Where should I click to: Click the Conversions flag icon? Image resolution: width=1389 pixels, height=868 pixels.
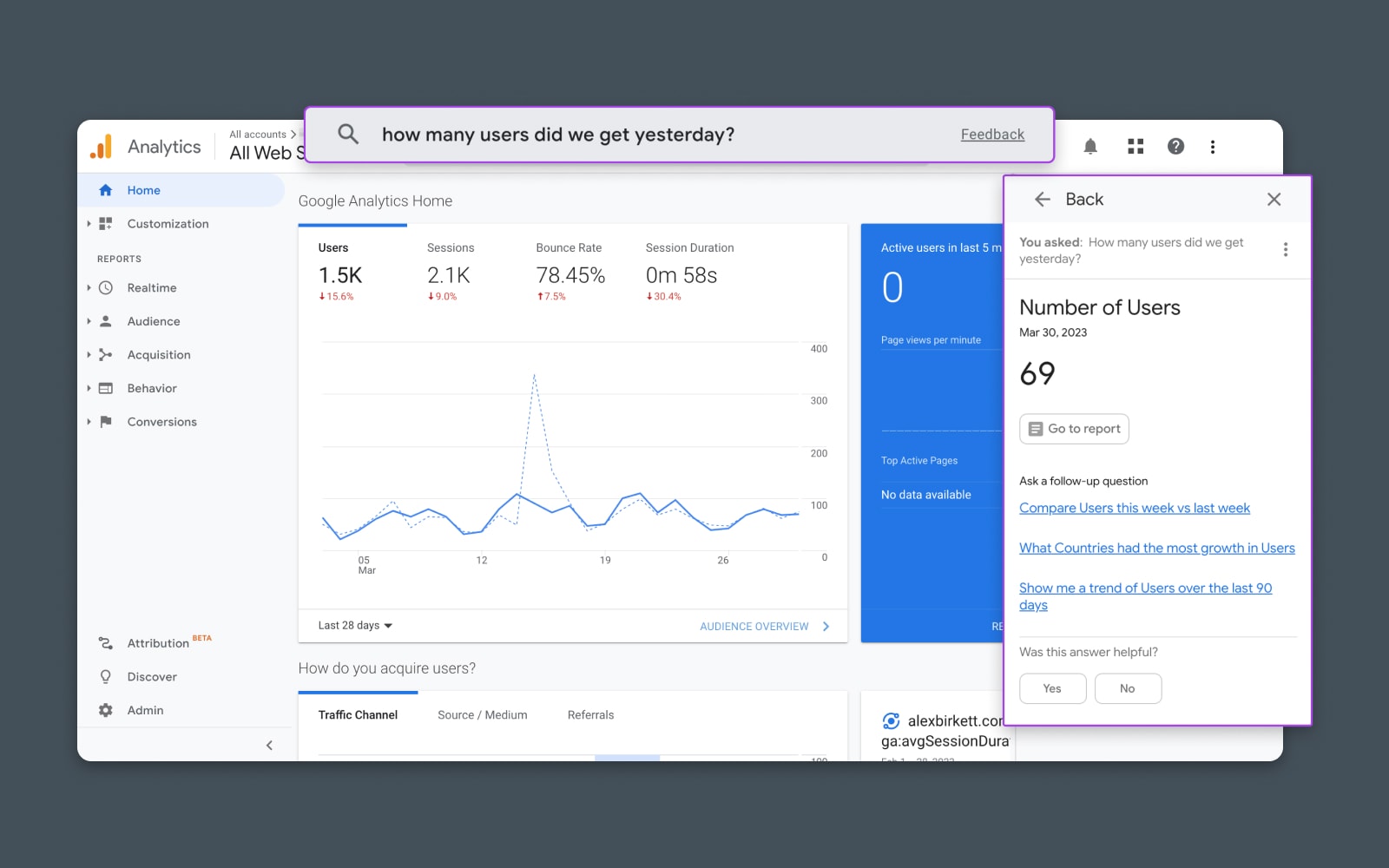point(105,422)
